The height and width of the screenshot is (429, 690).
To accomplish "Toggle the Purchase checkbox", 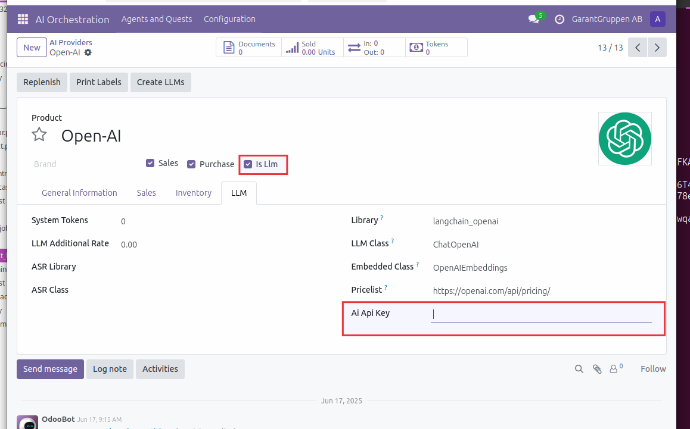I will 191,164.
